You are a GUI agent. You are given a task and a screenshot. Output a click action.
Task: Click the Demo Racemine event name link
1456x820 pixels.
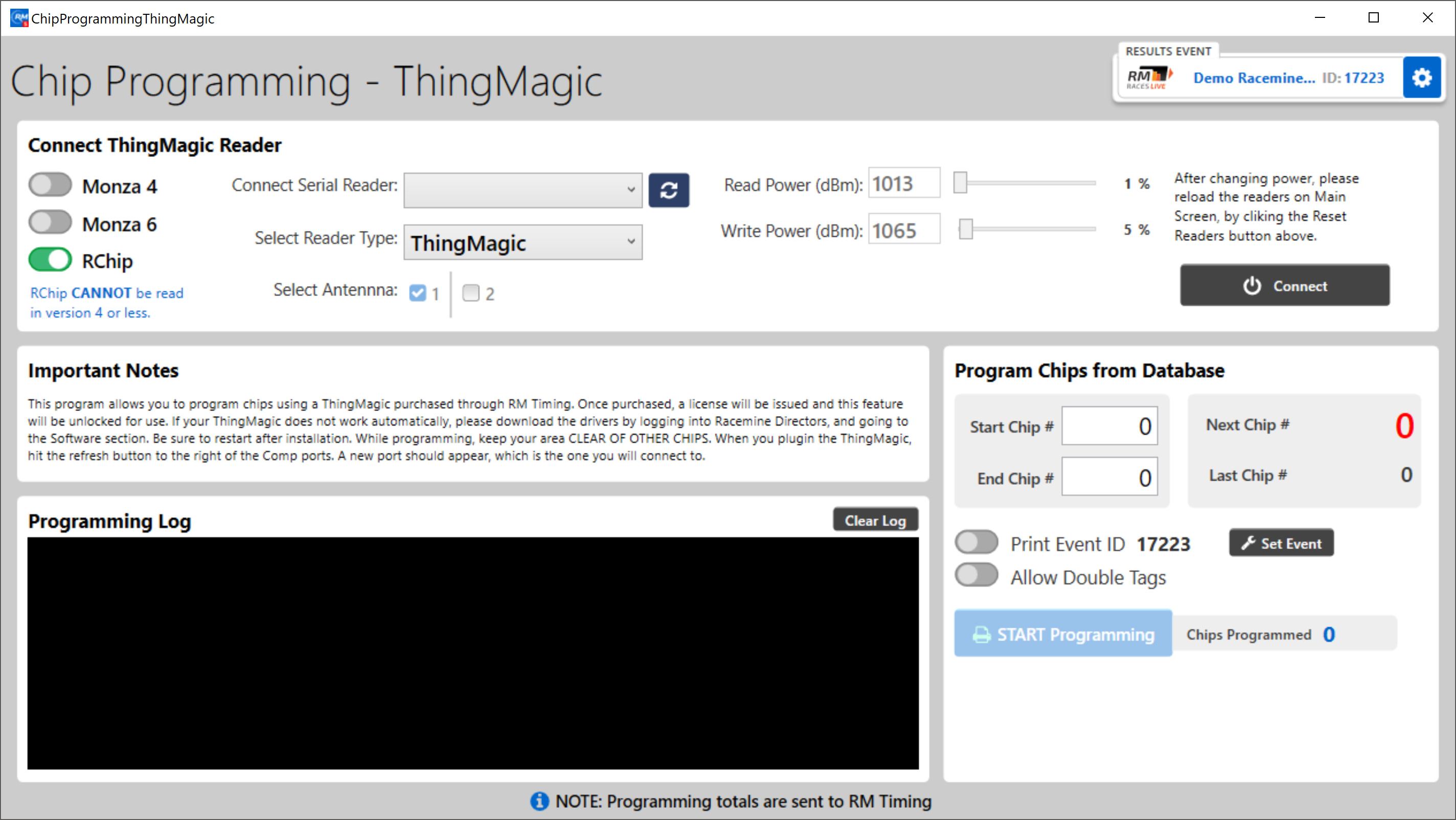tap(1254, 78)
